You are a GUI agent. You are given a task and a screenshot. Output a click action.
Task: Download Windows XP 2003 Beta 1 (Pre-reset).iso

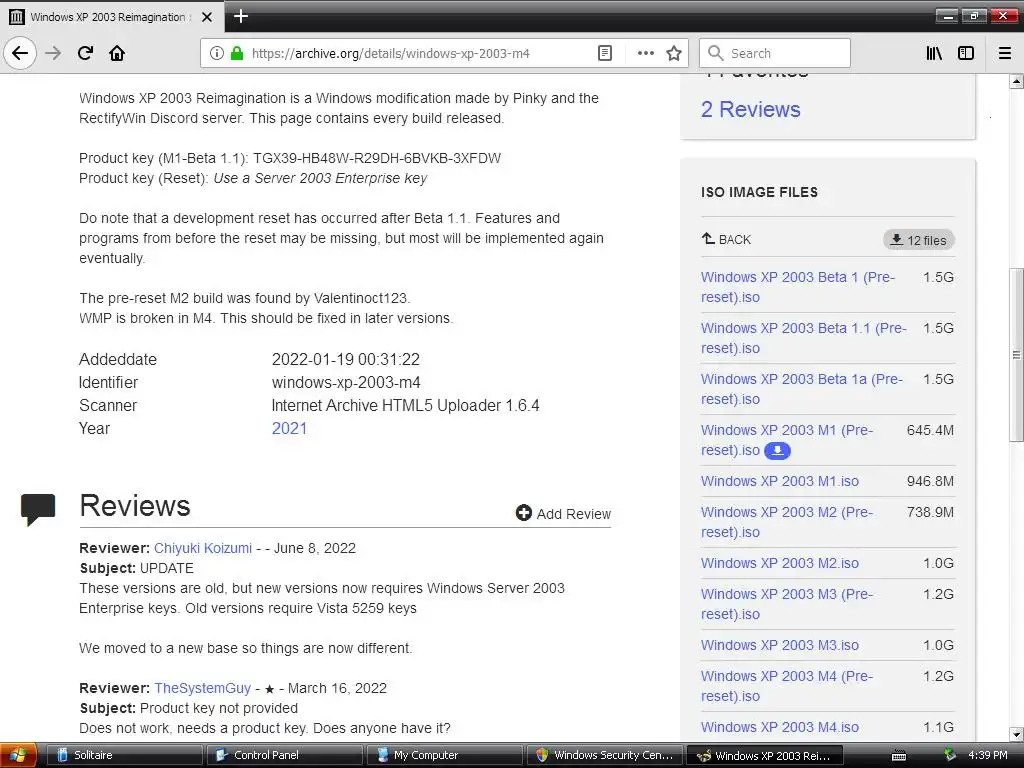coord(798,287)
